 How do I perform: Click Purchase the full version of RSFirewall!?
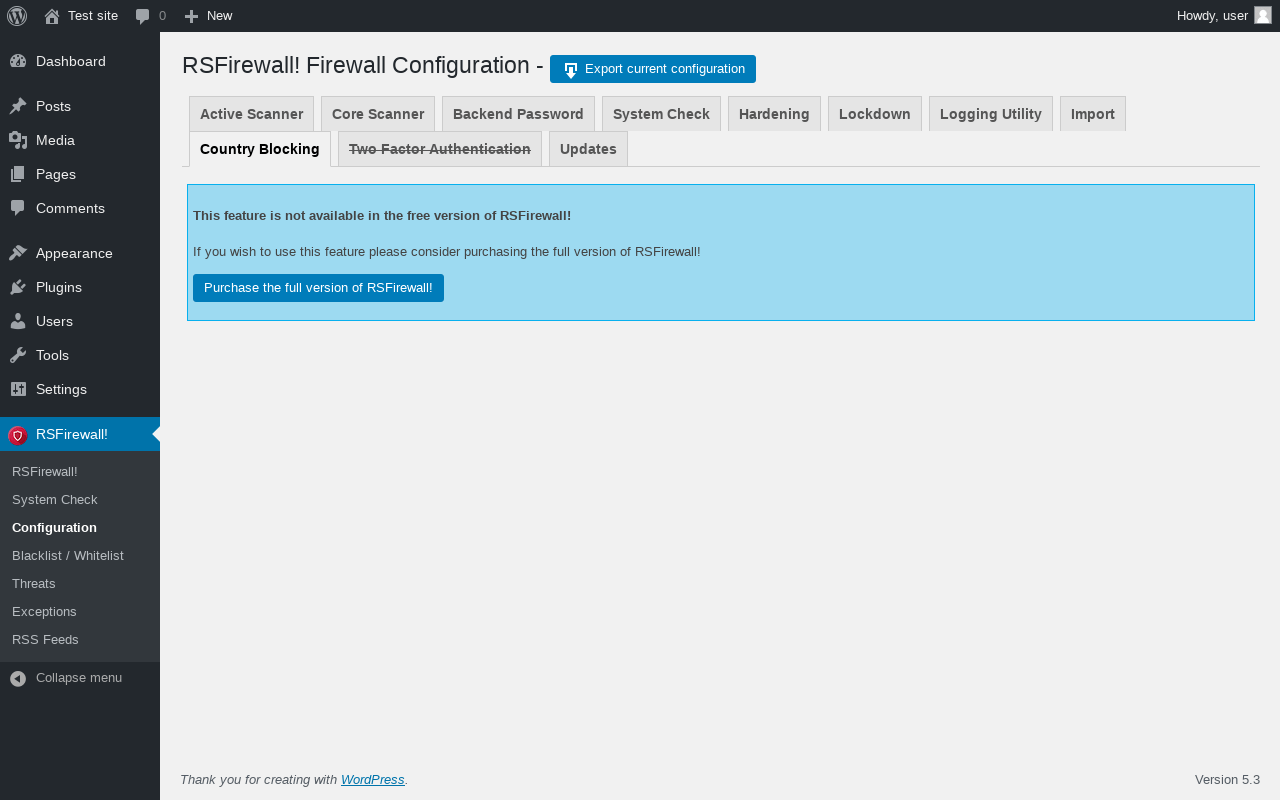318,288
